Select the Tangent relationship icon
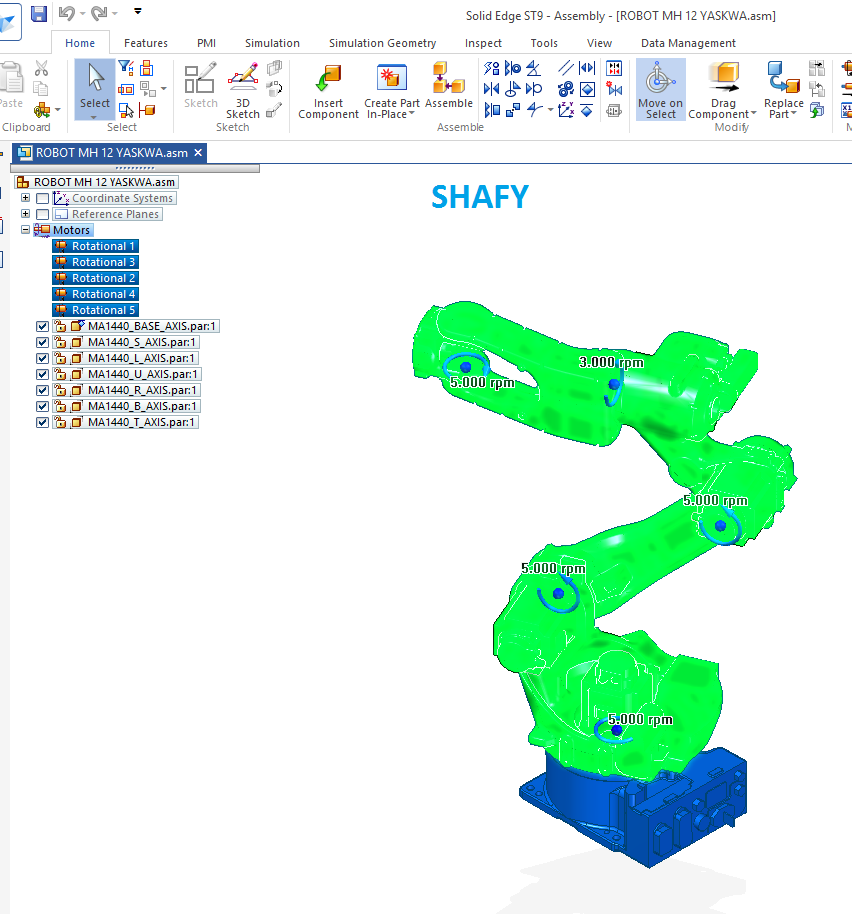Screen dimensions: 852x914 tap(533, 89)
